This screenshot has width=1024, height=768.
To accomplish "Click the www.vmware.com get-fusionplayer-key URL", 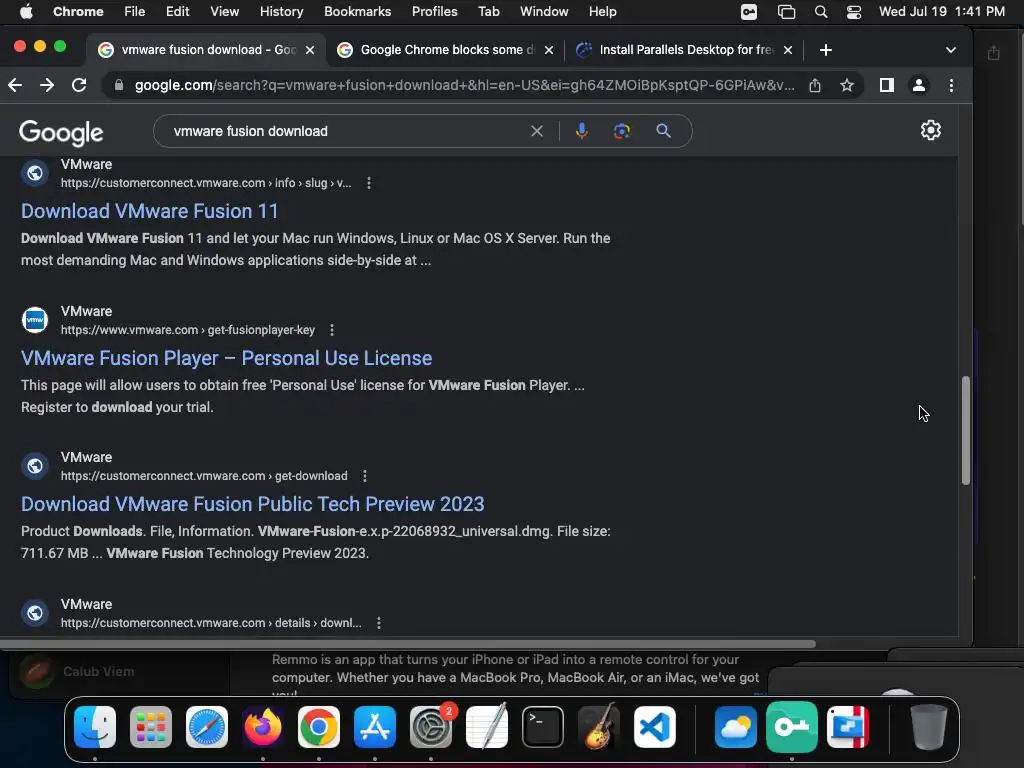I will pyautogui.click(x=188, y=330).
